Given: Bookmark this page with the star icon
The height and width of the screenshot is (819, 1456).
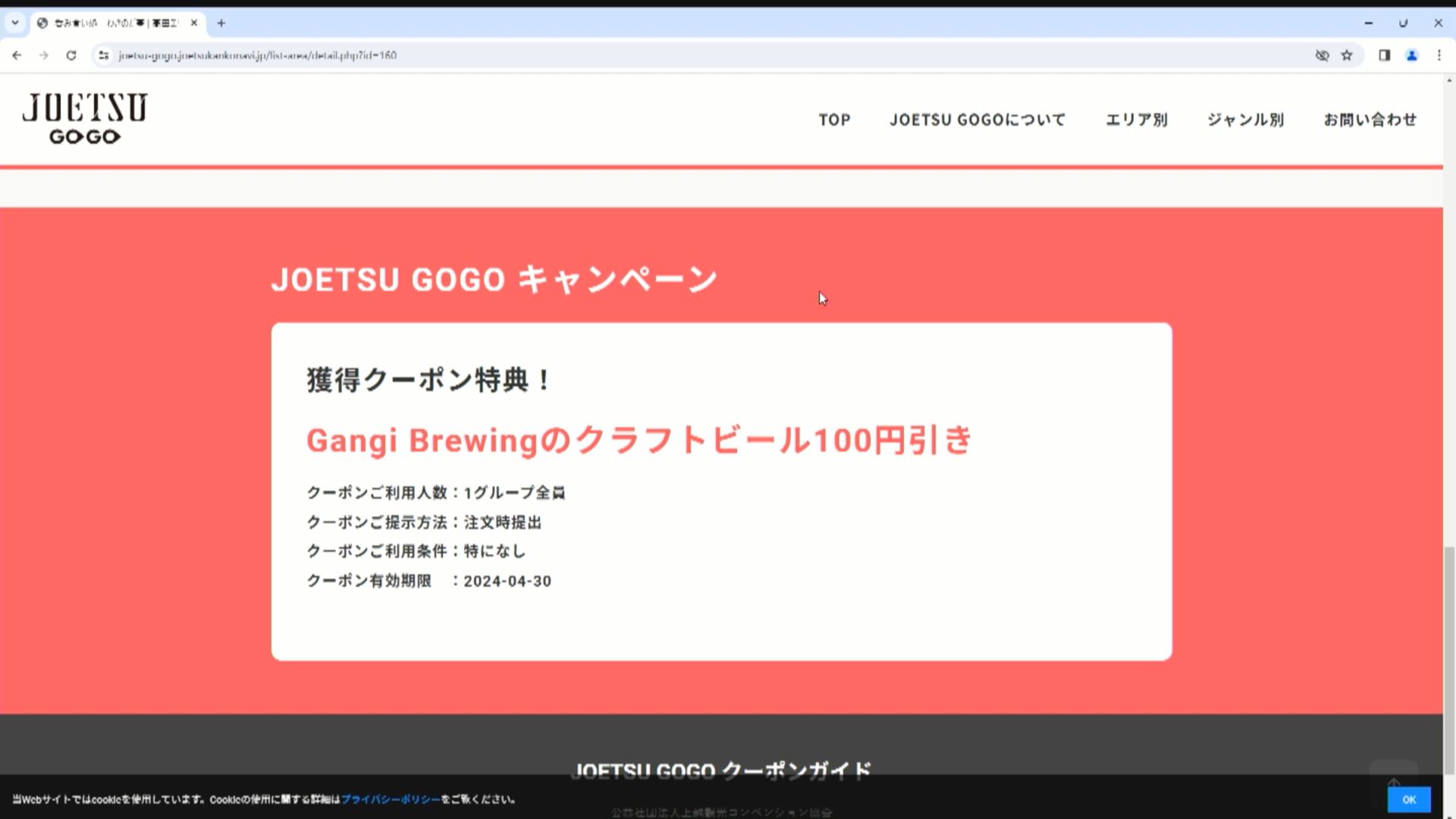Looking at the screenshot, I should pos(1347,55).
